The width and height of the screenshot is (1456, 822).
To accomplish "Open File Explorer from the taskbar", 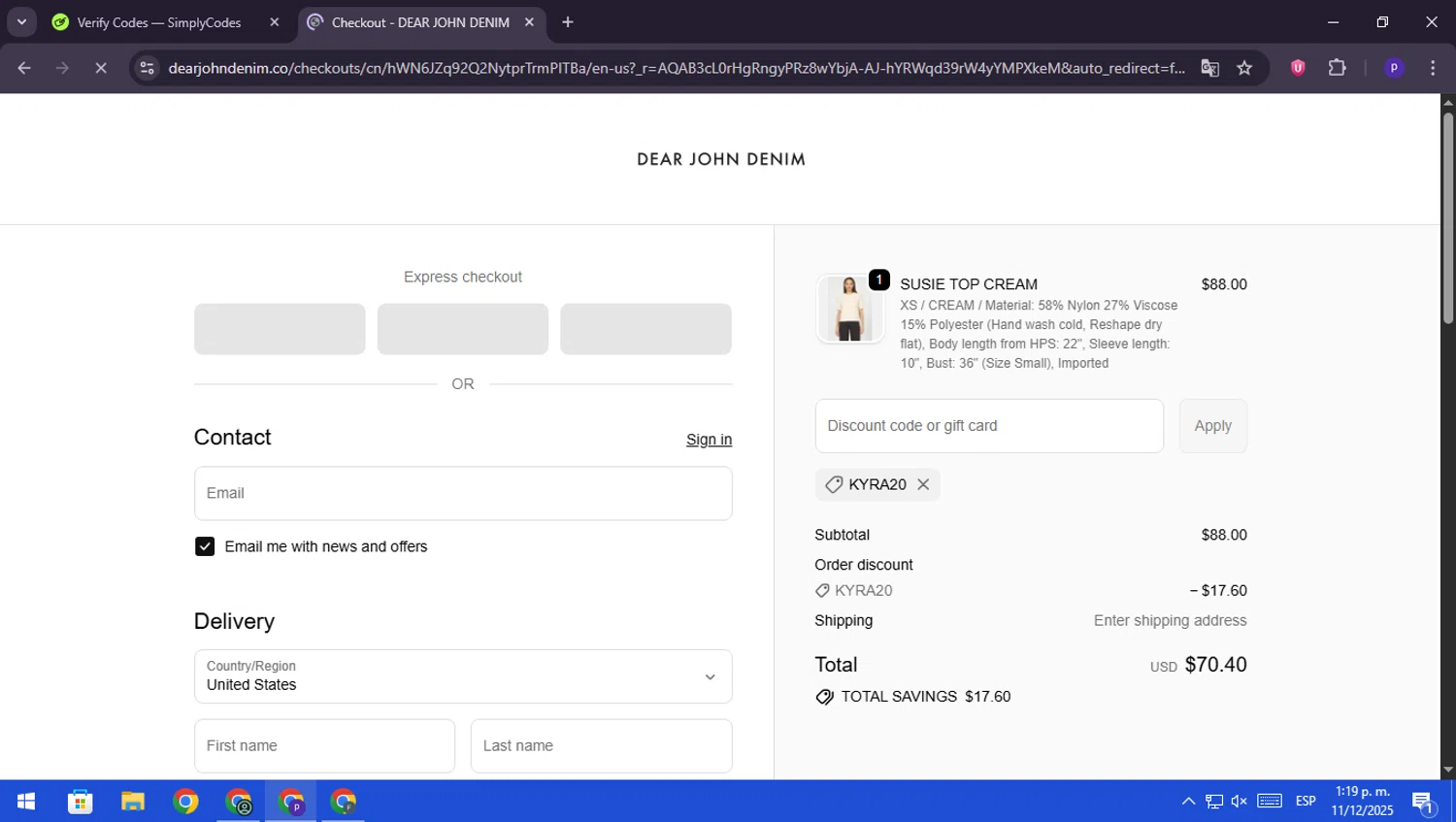I will tap(133, 802).
